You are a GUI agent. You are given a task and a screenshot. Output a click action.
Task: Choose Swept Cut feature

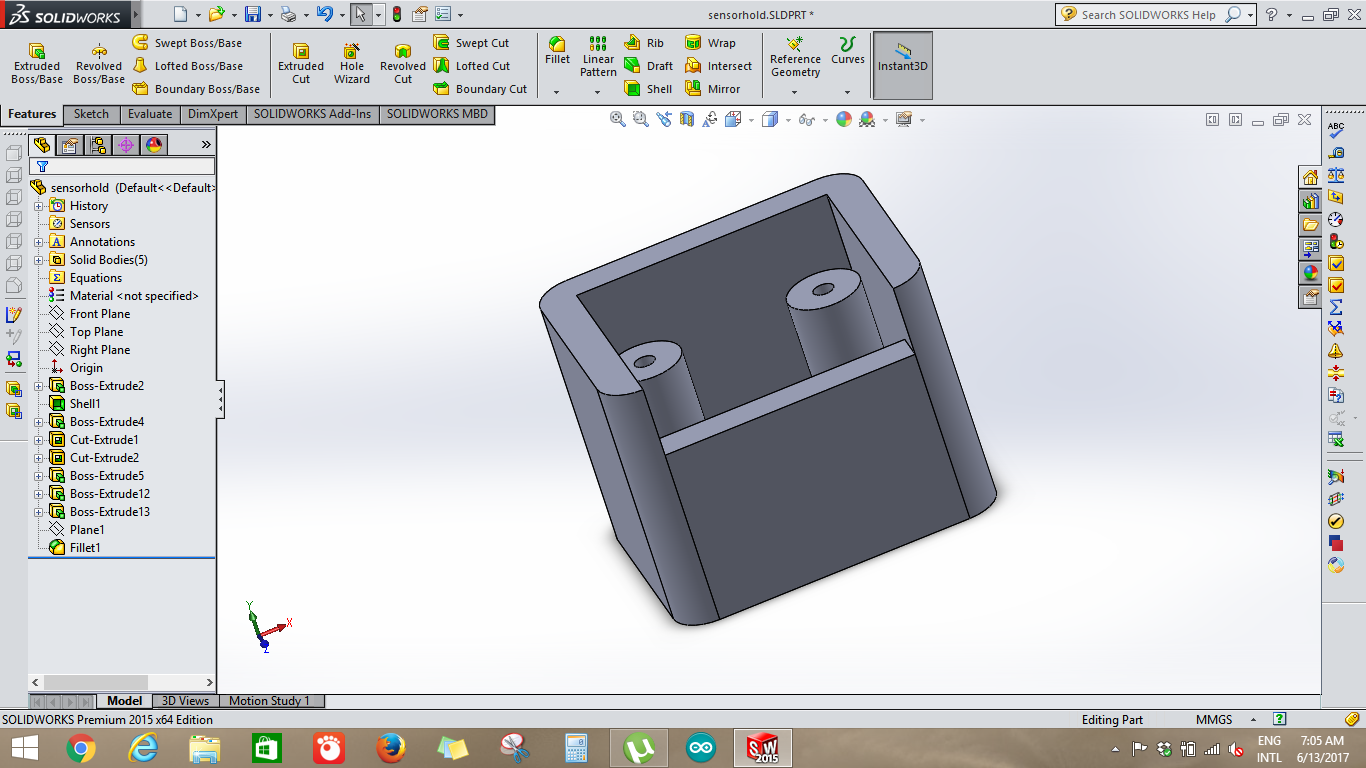tap(472, 43)
